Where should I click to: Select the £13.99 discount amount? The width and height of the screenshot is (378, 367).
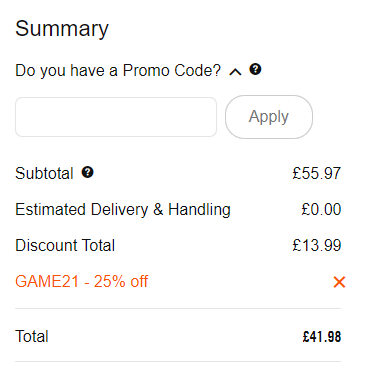[317, 245]
